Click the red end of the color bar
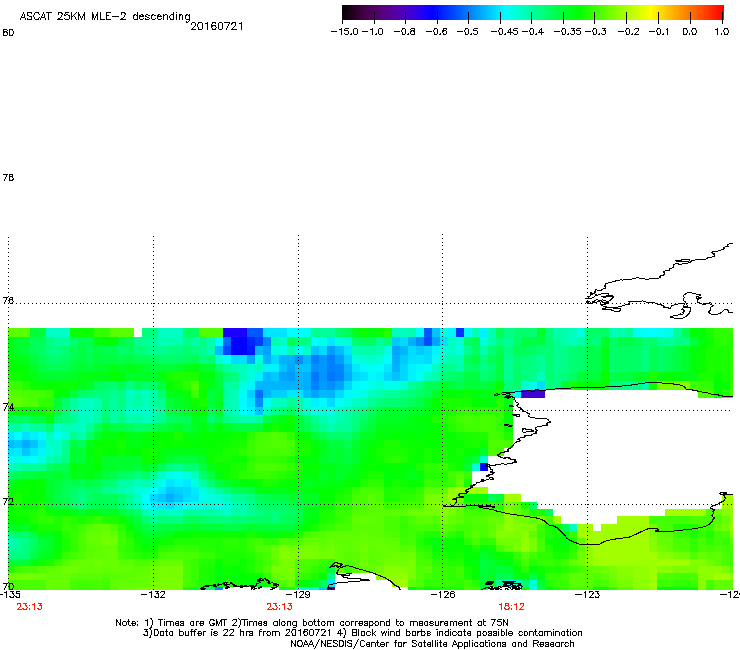 pos(718,13)
